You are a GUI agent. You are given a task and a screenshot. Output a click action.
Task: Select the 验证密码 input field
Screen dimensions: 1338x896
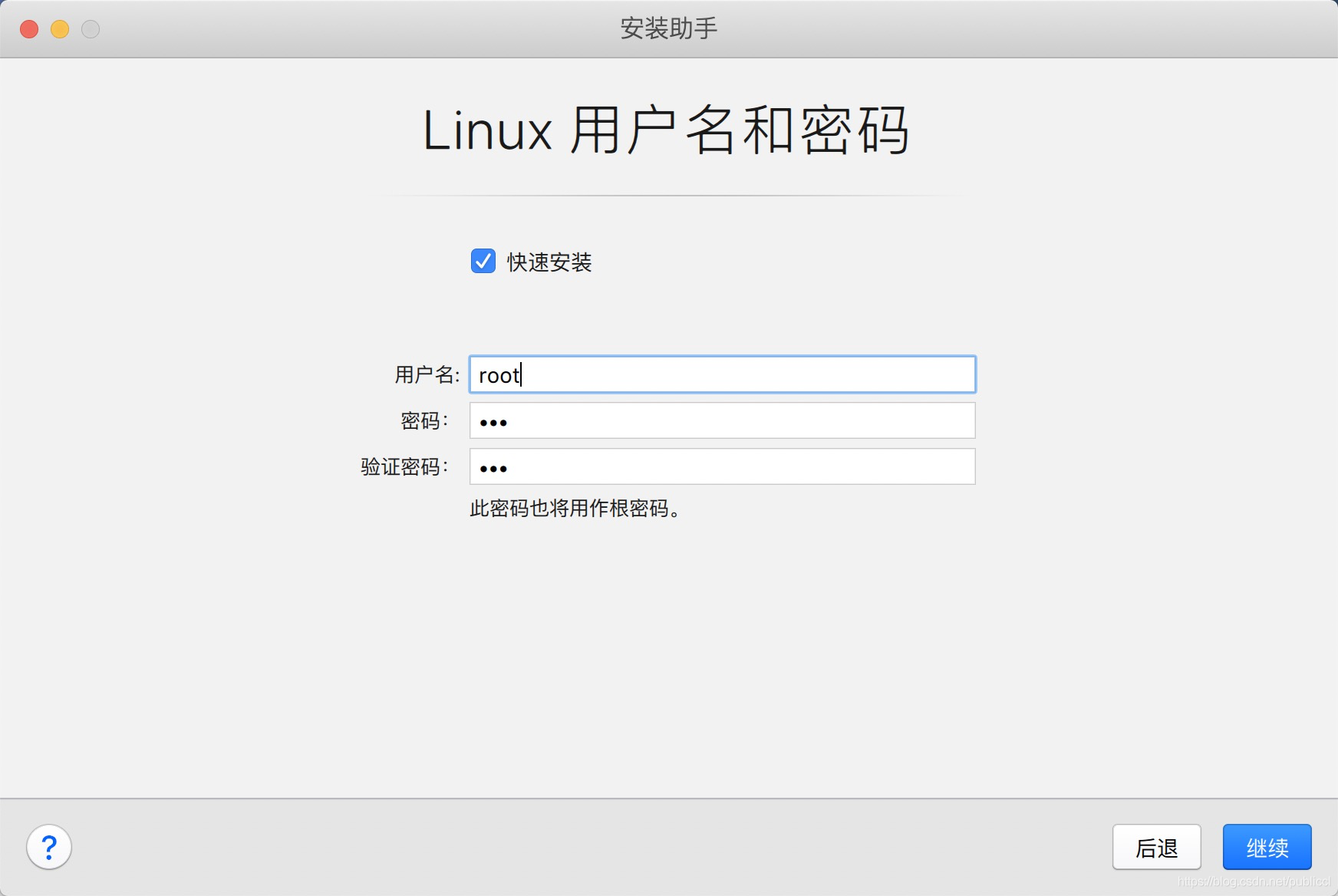point(723,466)
